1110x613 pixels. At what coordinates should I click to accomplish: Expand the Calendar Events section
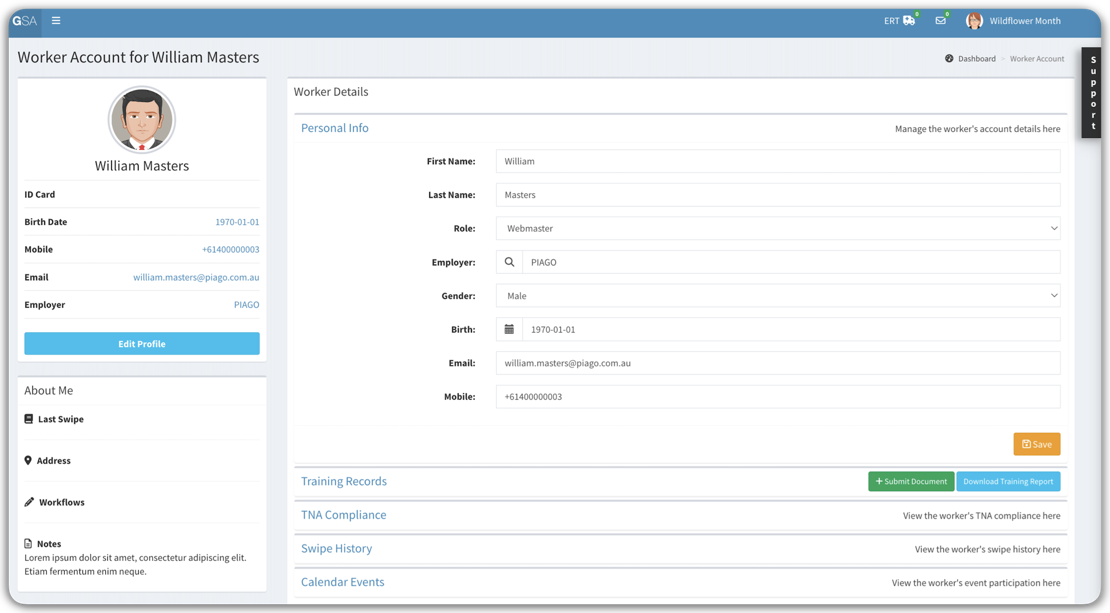(343, 582)
